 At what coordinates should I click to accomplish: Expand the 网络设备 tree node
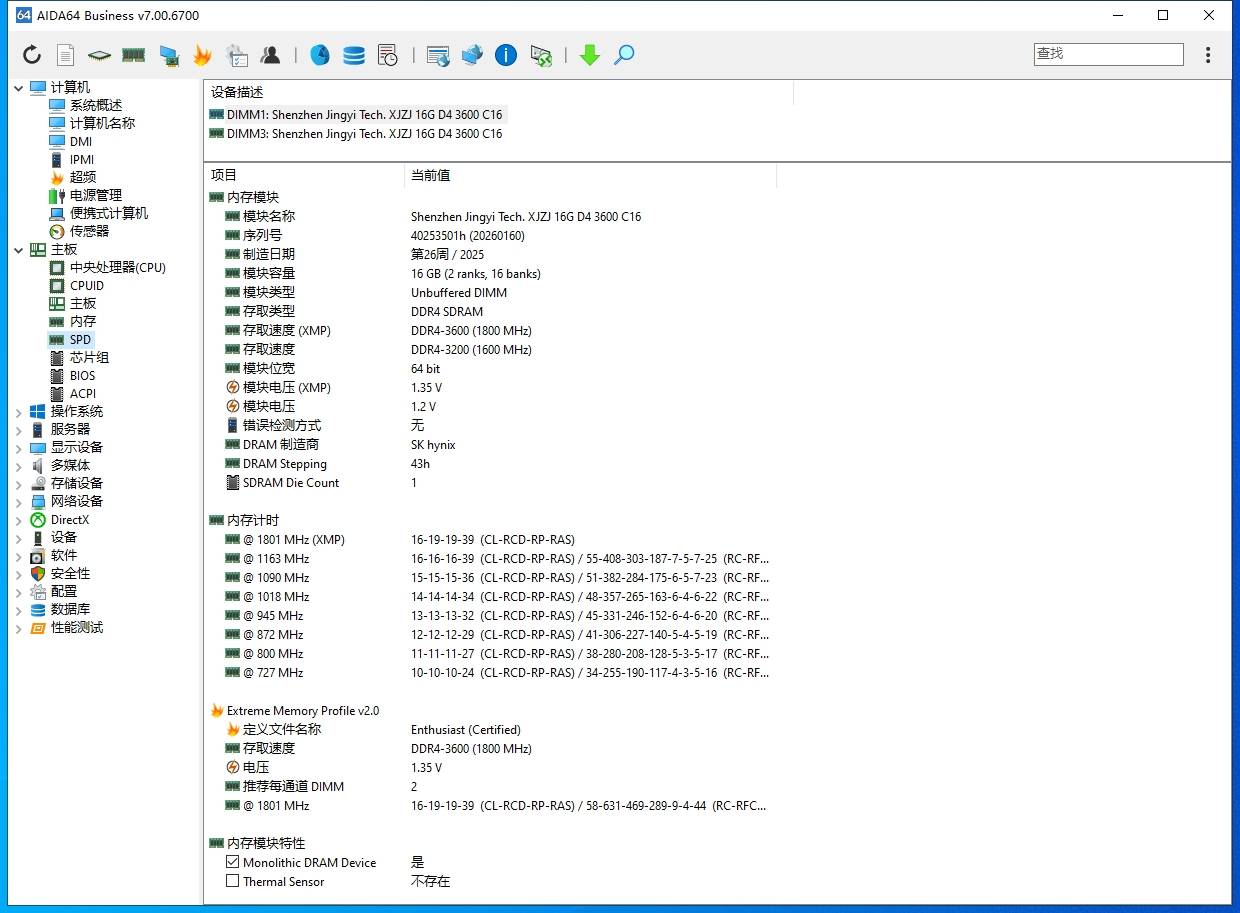(x=19, y=502)
